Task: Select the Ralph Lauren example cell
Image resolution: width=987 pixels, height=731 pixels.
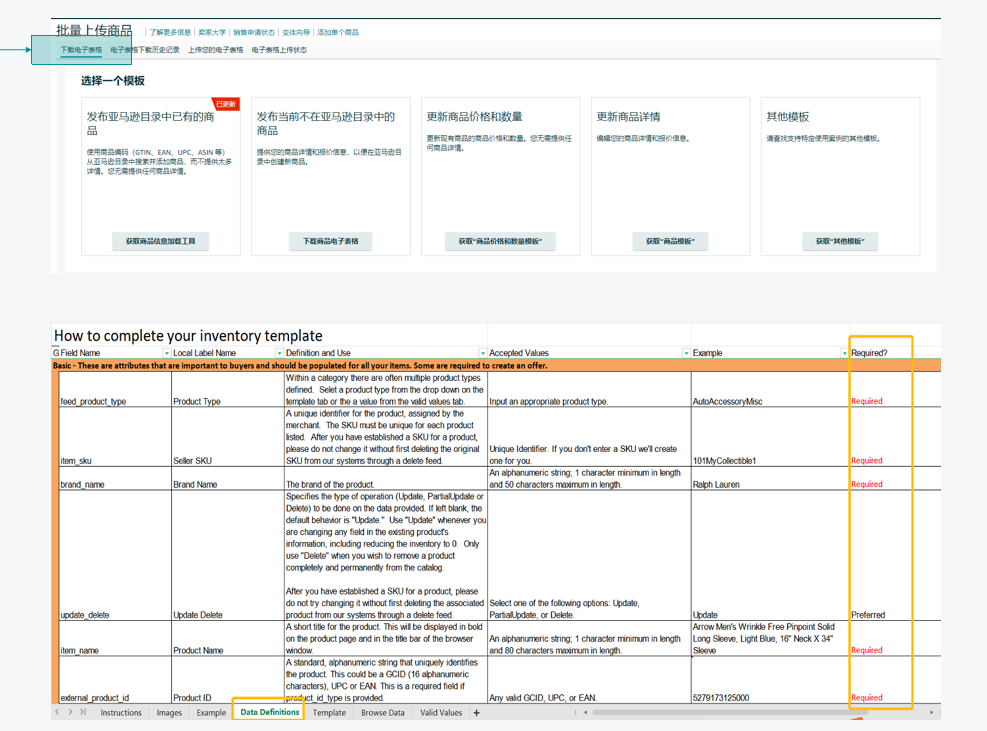Action: (770, 479)
